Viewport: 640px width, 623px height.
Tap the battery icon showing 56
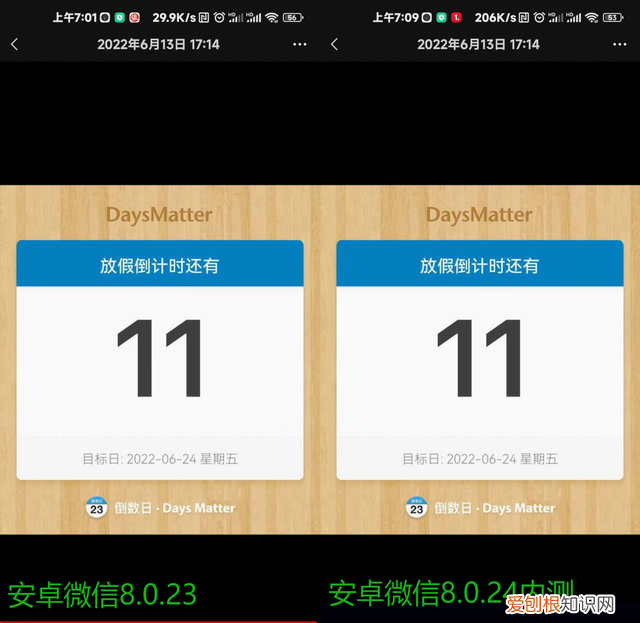293,18
